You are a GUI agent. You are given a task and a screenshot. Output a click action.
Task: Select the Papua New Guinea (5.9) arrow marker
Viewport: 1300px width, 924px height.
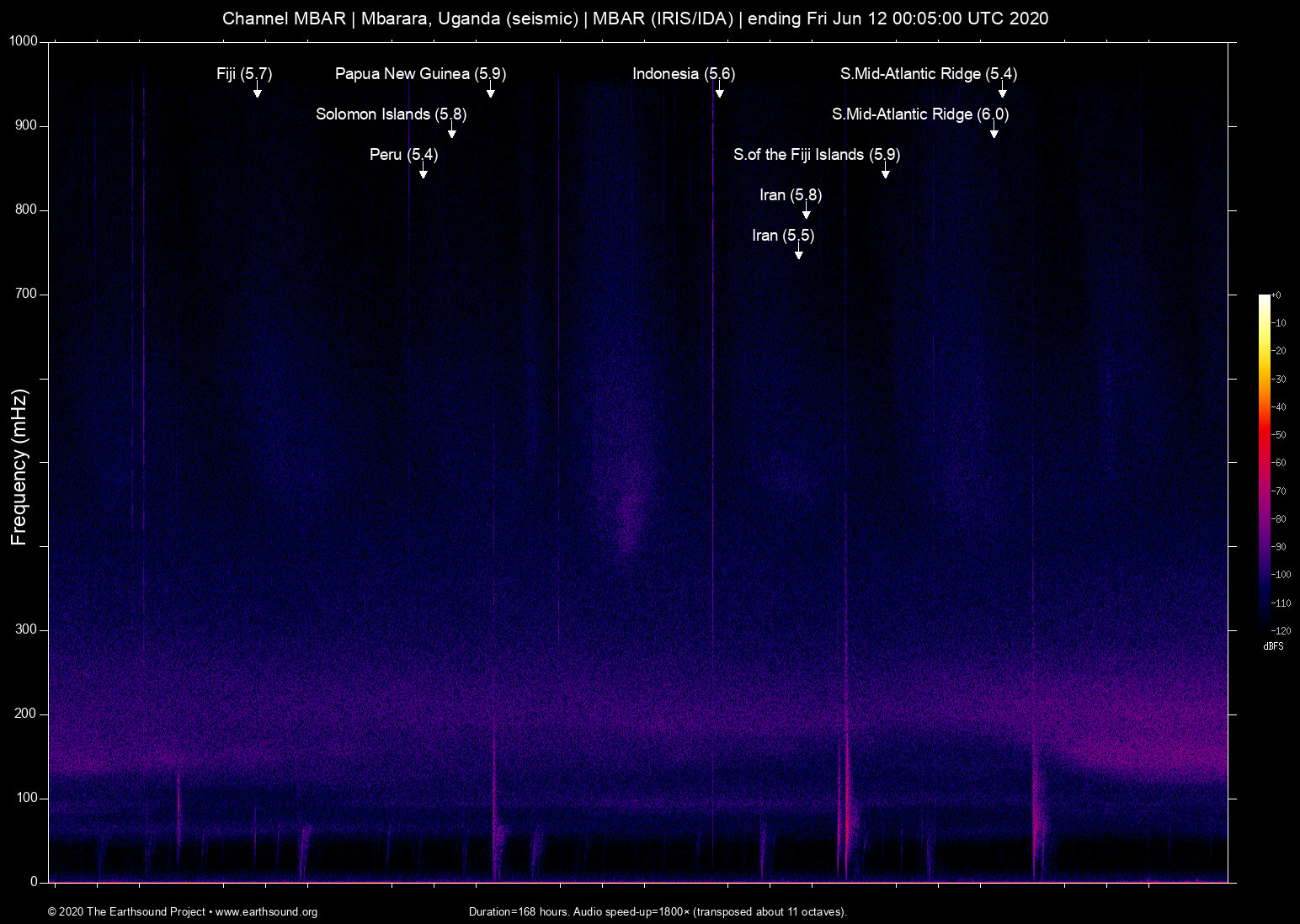click(x=491, y=93)
